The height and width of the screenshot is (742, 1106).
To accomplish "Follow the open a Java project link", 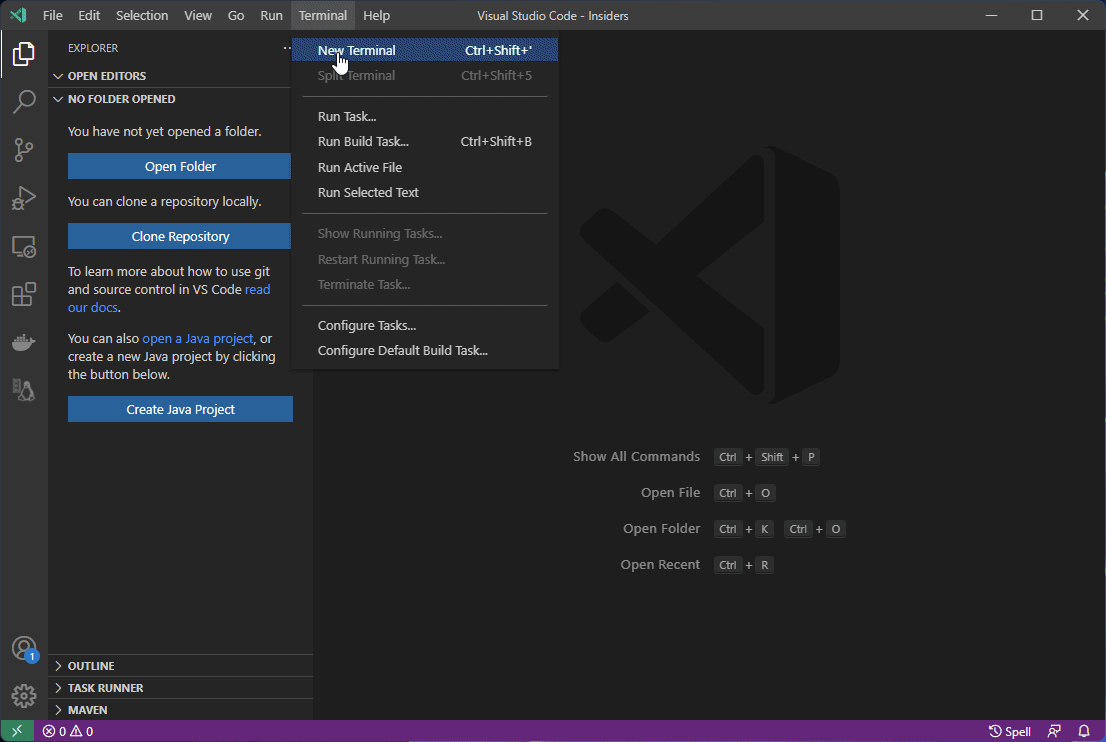I will tap(197, 338).
